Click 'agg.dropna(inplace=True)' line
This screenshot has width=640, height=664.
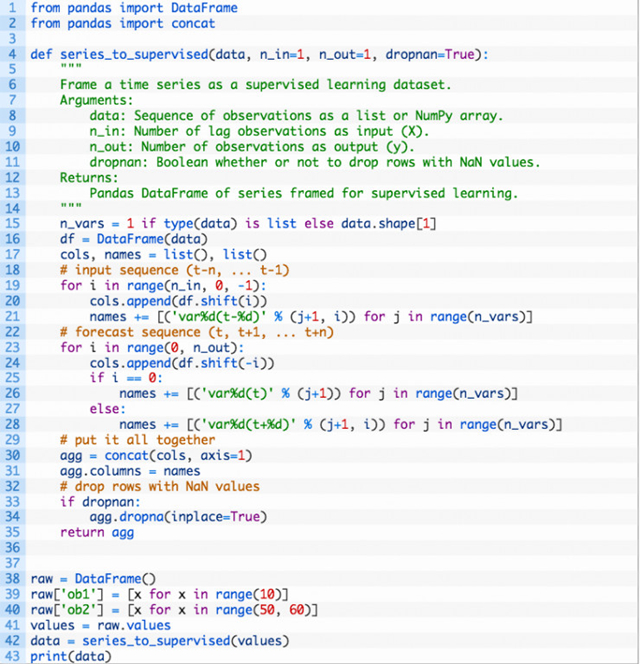[178, 517]
